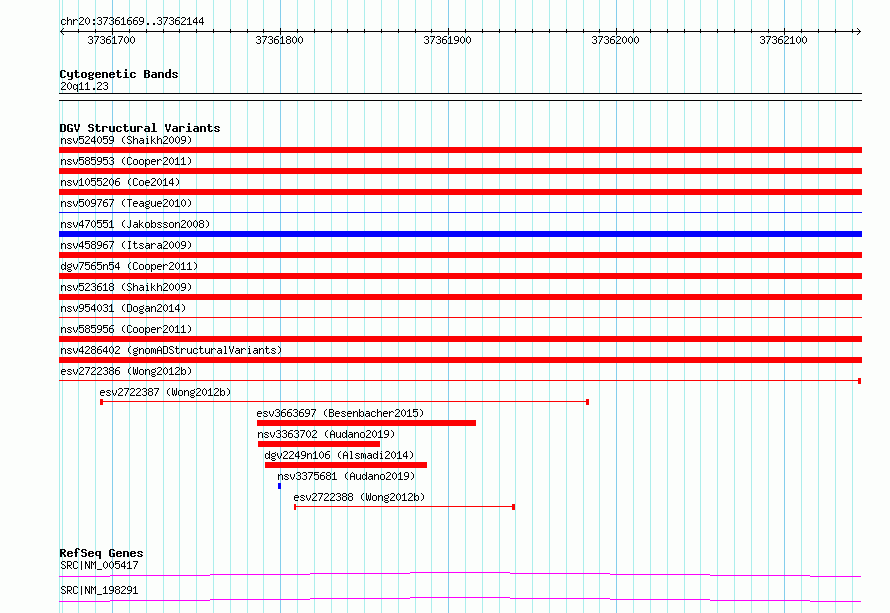890x613 pixels.
Task: Click nsv4286402 (gnomADStructuralVariants) label
Action: (171, 350)
